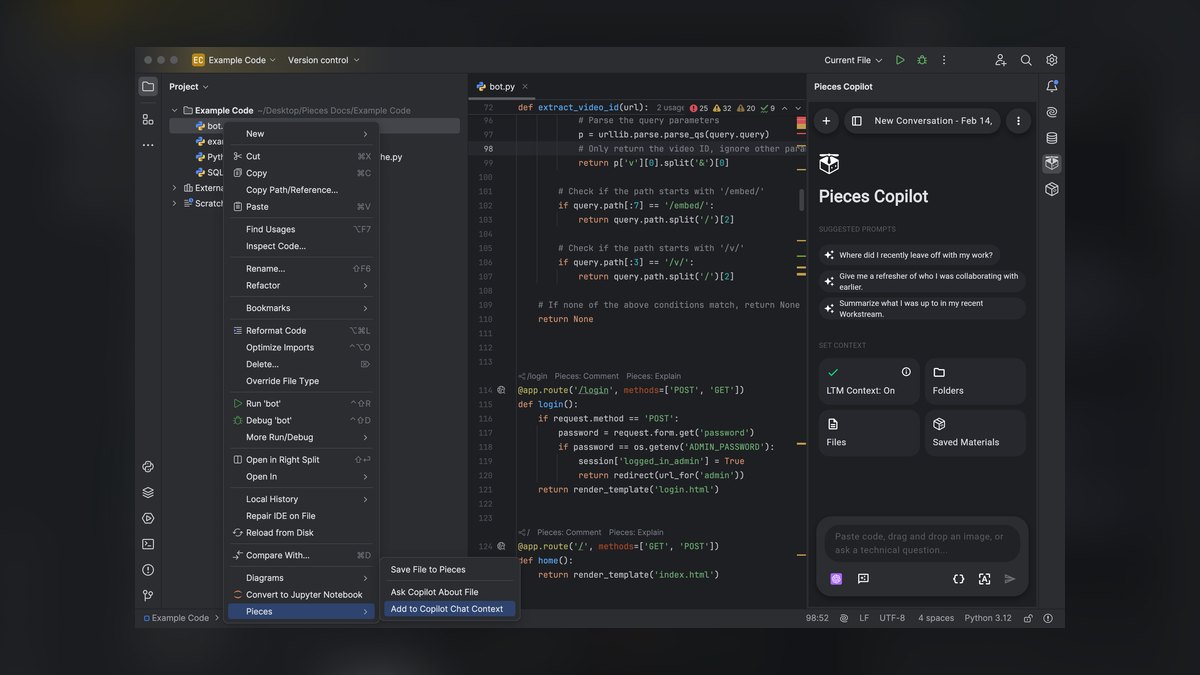Open the New submenu
Viewport: 1200px width, 675px height.
coord(301,134)
